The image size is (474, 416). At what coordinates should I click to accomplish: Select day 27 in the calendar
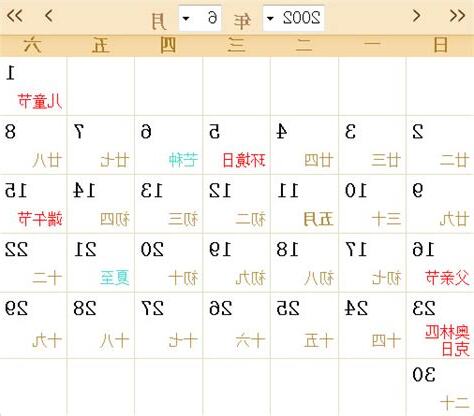(169, 326)
